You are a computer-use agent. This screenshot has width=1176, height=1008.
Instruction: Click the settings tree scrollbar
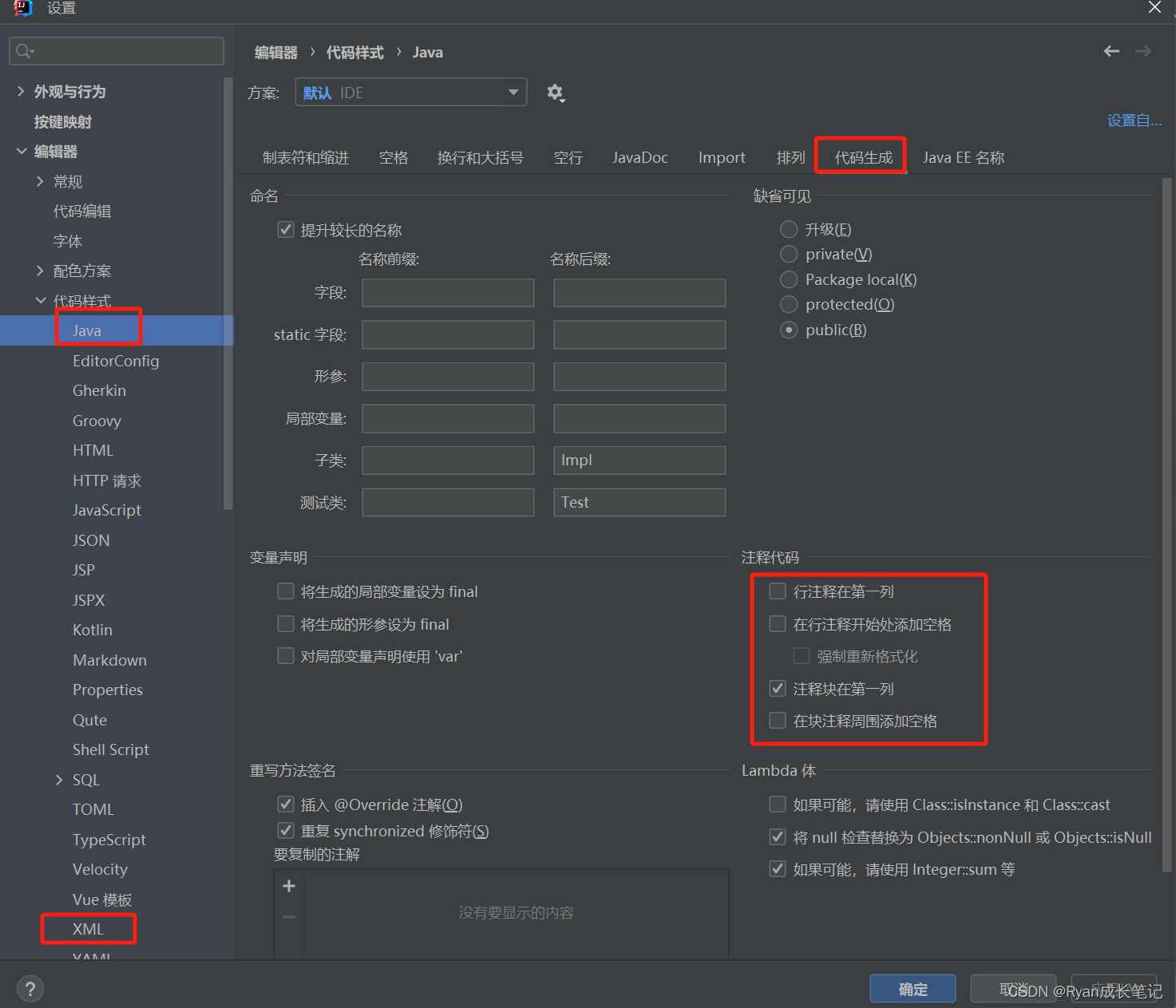228,294
